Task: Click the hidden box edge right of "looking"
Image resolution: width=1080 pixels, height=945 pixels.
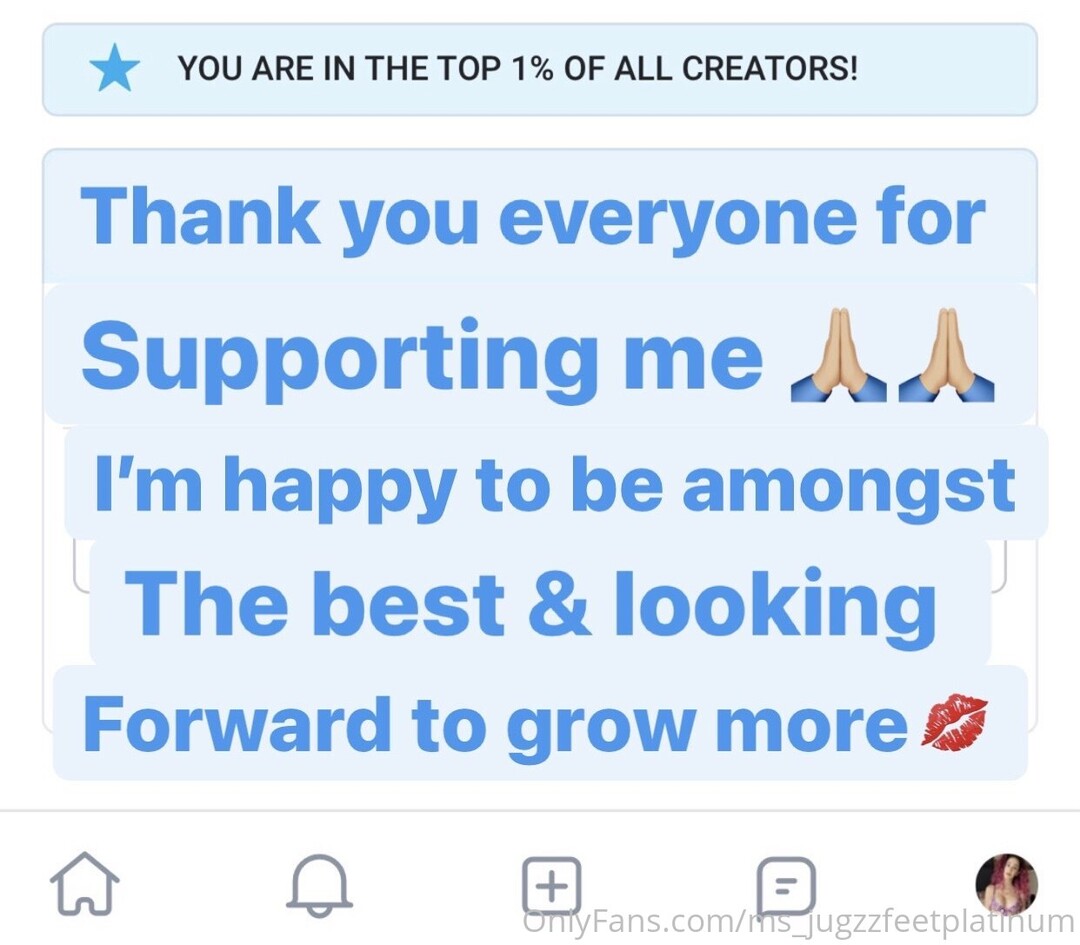Action: [x=999, y=568]
